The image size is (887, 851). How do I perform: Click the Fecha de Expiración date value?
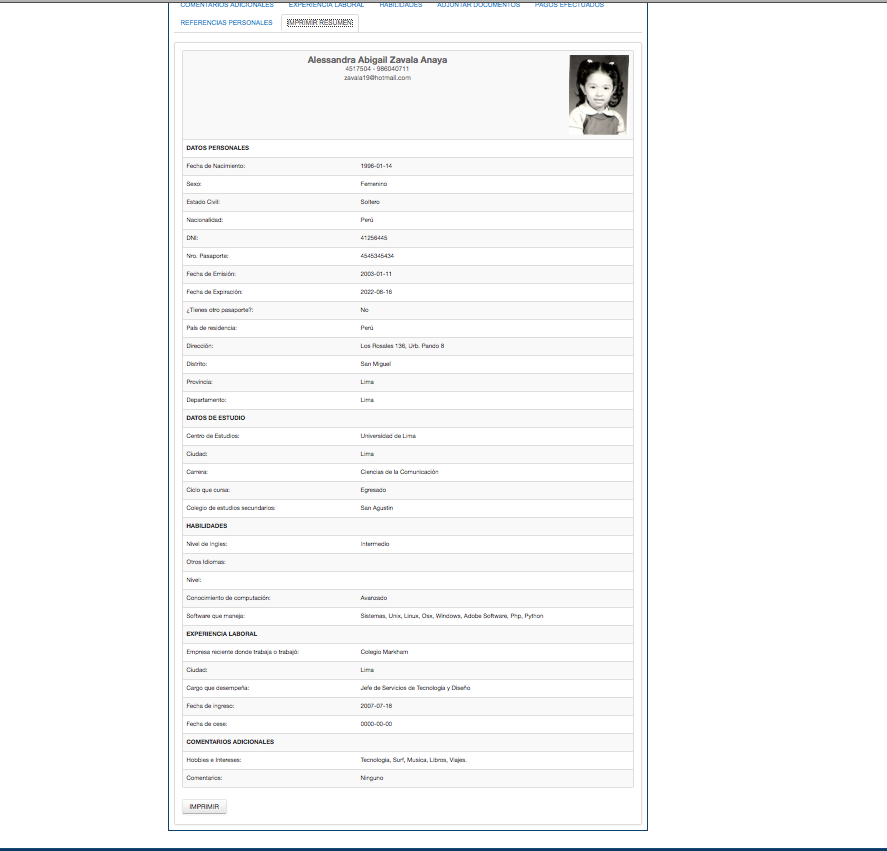(376, 292)
